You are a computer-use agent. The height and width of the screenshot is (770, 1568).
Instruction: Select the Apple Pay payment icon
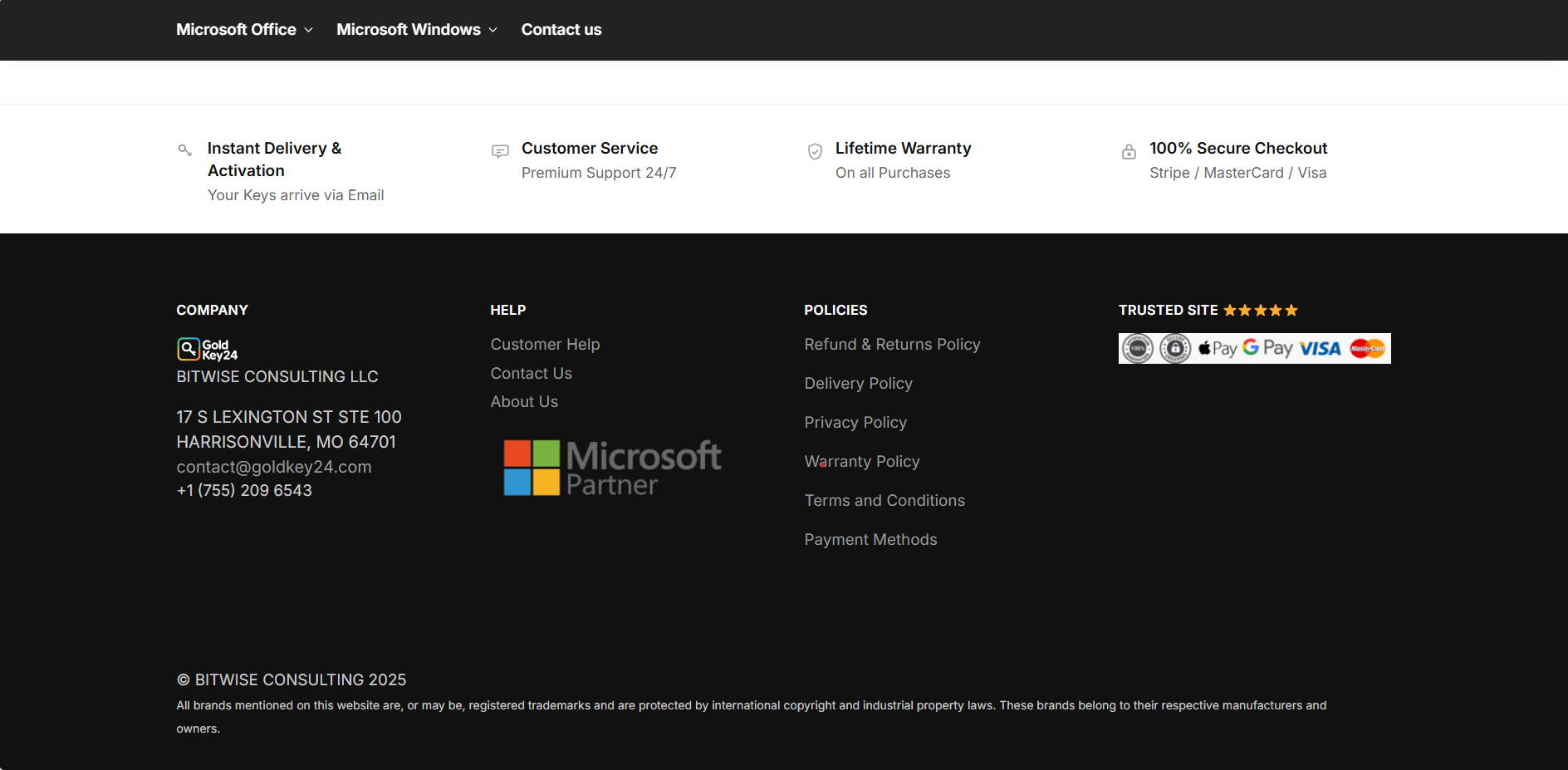pos(1216,348)
